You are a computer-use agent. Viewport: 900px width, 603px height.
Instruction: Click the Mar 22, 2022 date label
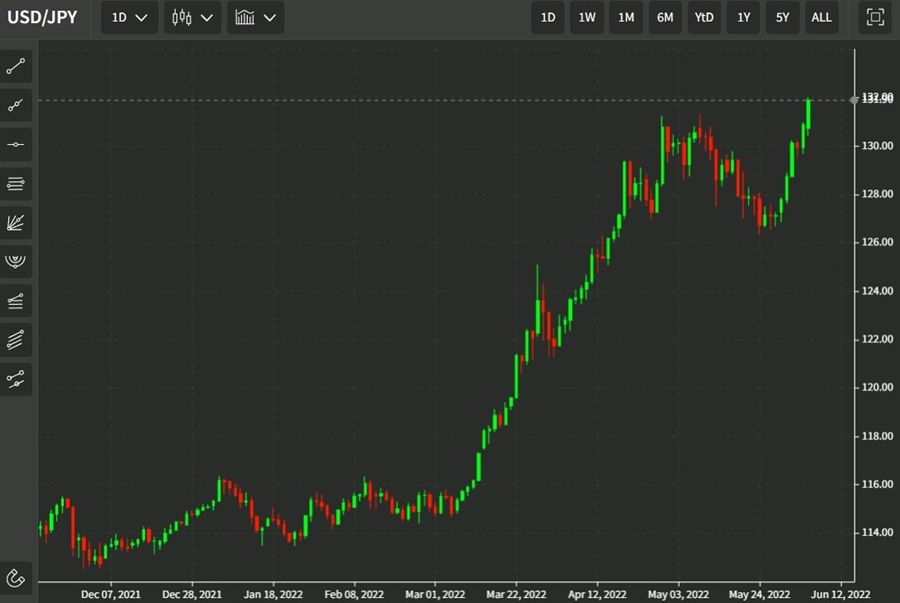tap(516, 594)
